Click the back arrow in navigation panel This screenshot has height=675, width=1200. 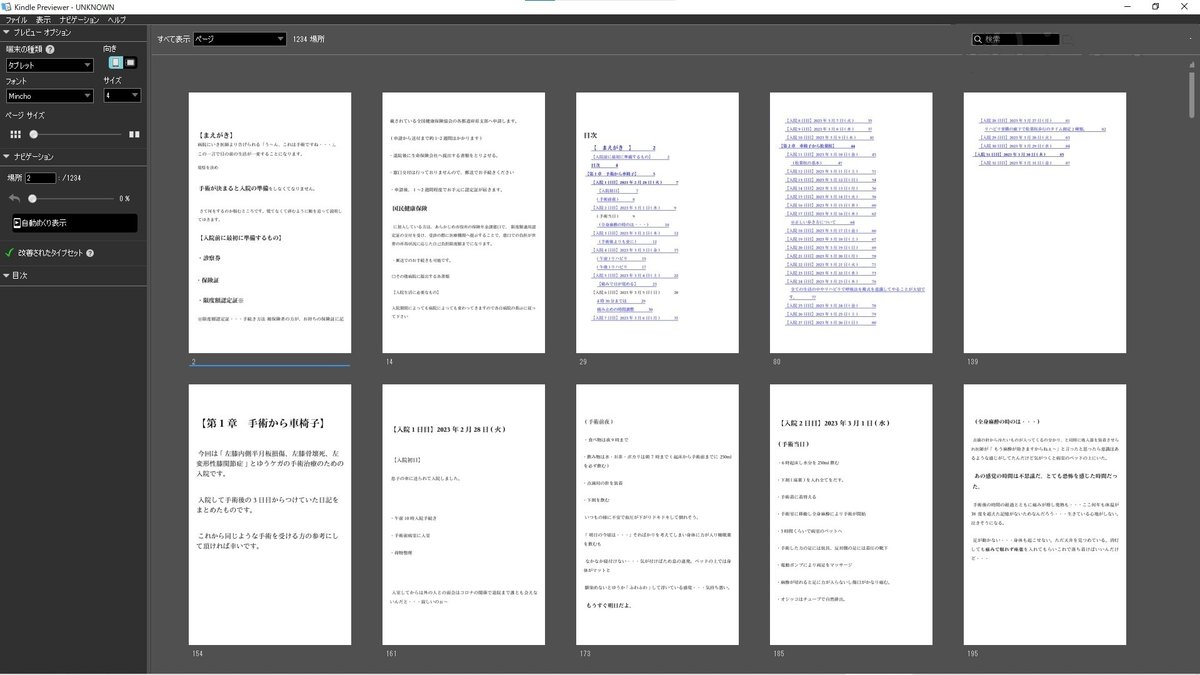[16, 198]
